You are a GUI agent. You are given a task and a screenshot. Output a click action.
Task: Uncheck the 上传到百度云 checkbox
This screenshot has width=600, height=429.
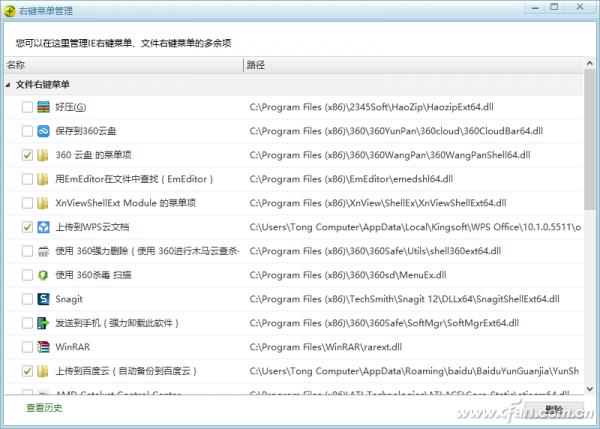pos(27,371)
